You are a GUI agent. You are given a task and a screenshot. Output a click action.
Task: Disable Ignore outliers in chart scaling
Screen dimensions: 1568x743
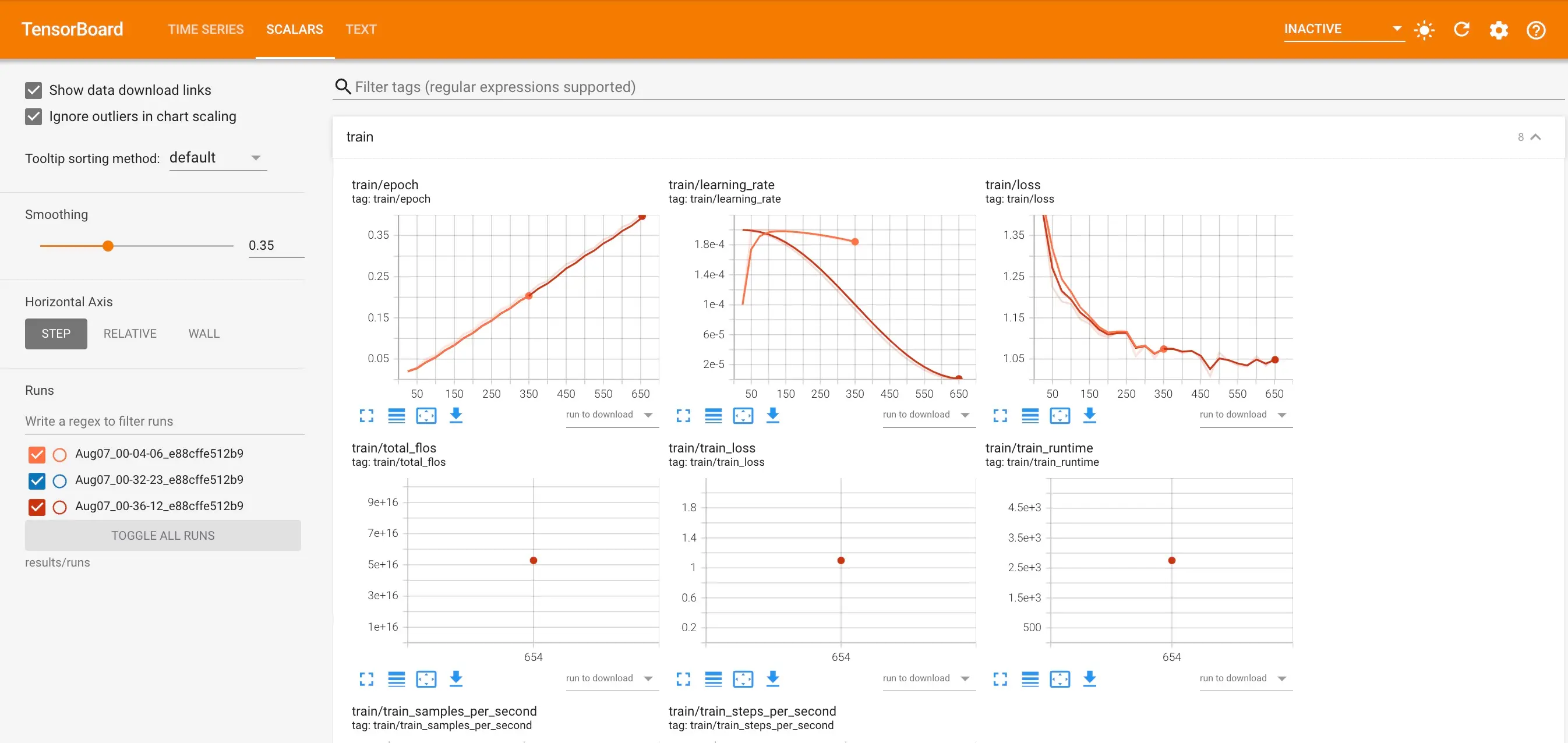(x=33, y=116)
